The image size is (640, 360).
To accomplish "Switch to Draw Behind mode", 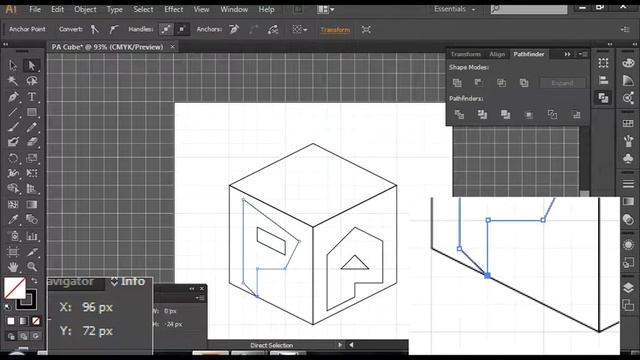I will [x=24, y=337].
